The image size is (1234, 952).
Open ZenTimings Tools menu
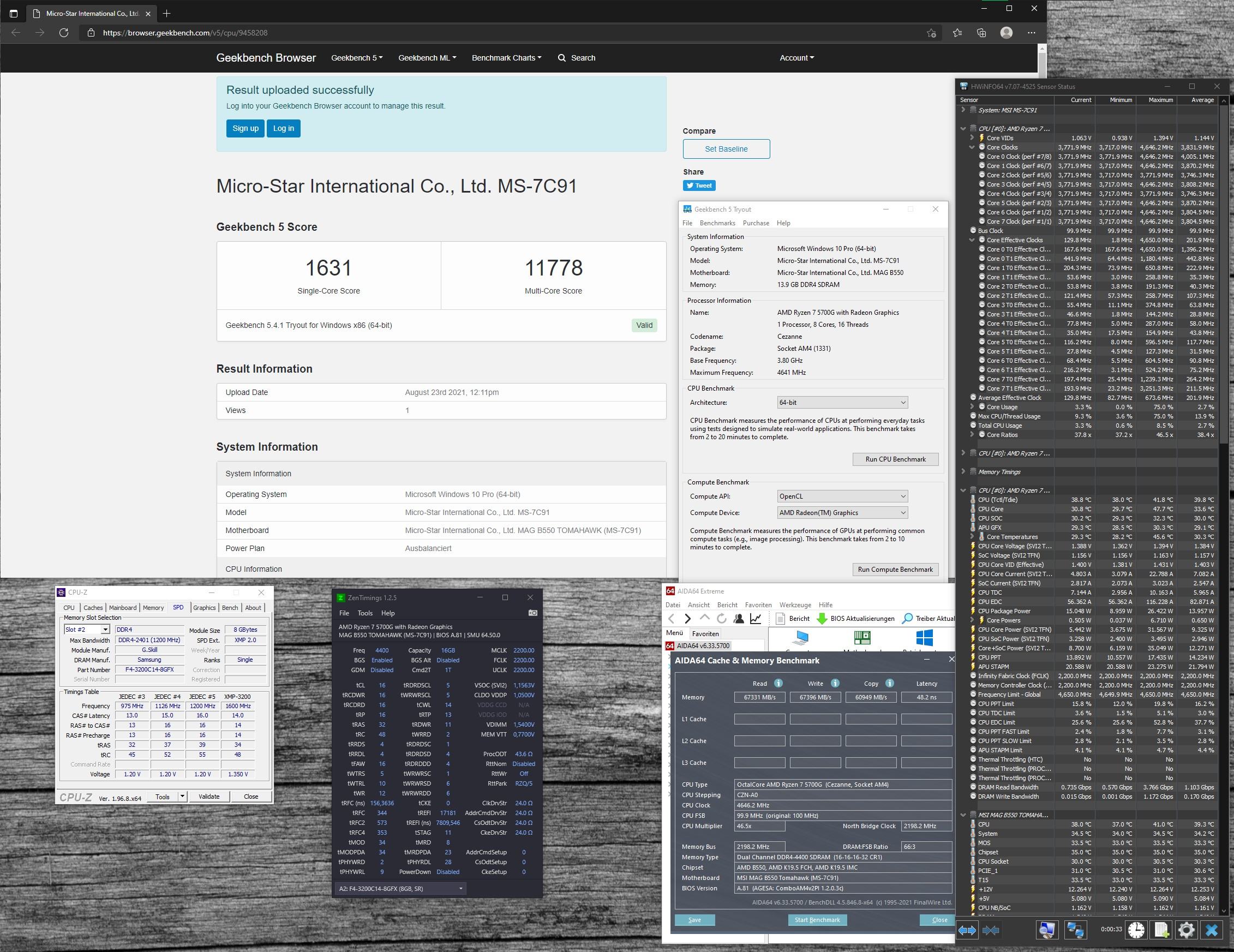365,613
